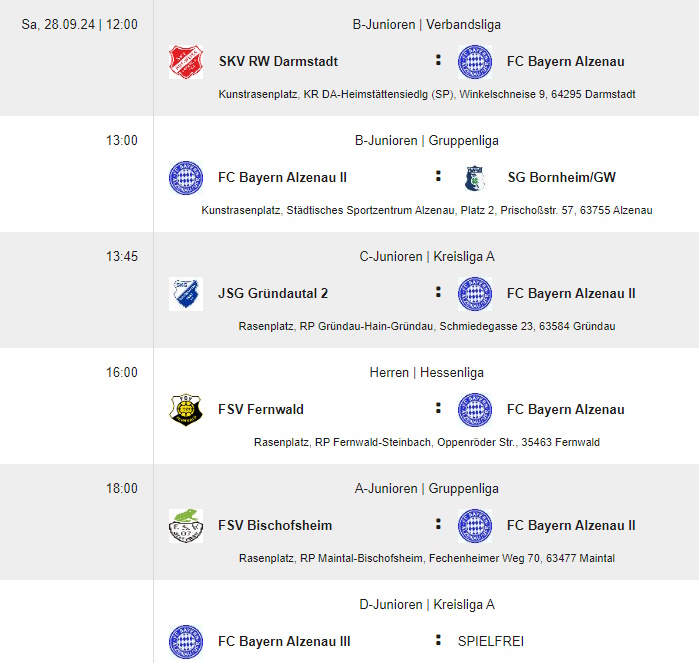Open the SG Bornheim/GW team link
The image size is (699, 663).
click(x=562, y=177)
